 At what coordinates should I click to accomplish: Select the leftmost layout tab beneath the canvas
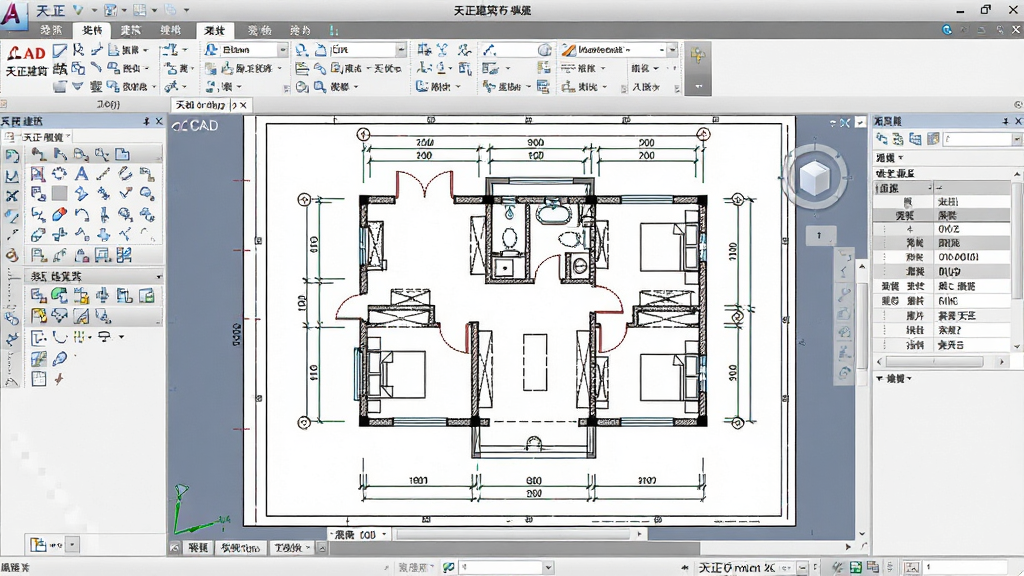tap(198, 548)
